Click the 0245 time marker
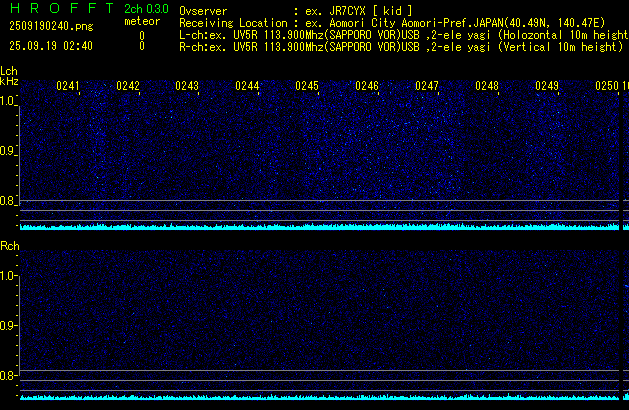629x410 pixels. click(307, 87)
